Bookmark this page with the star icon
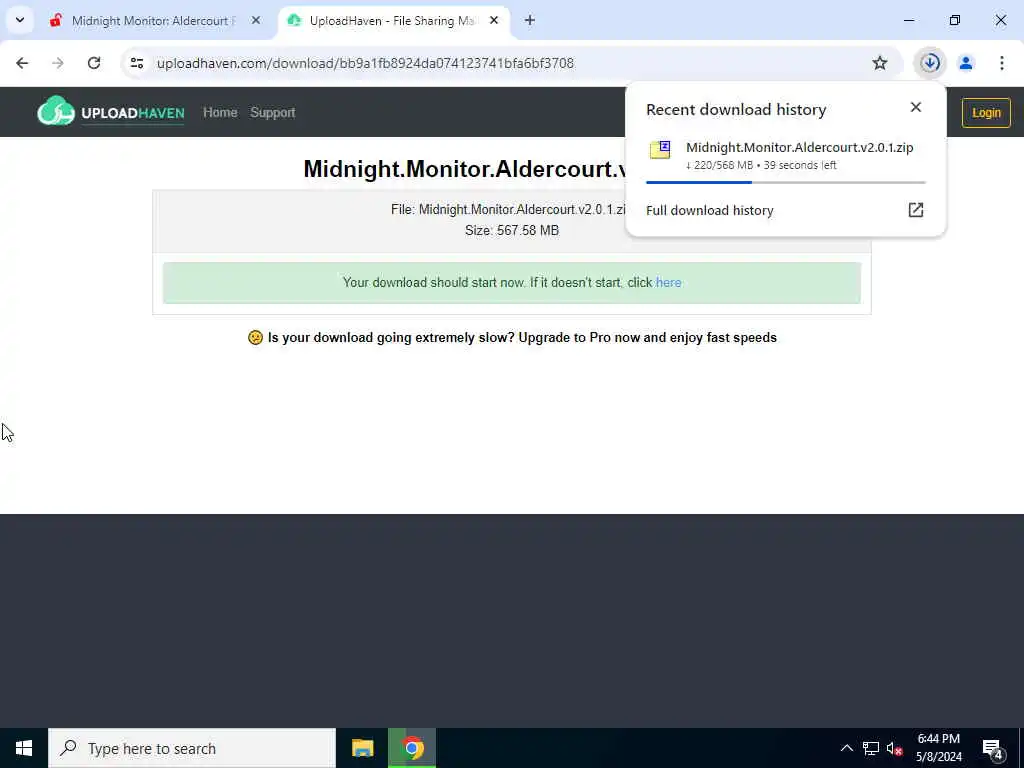The width and height of the screenshot is (1024, 768). tap(880, 63)
